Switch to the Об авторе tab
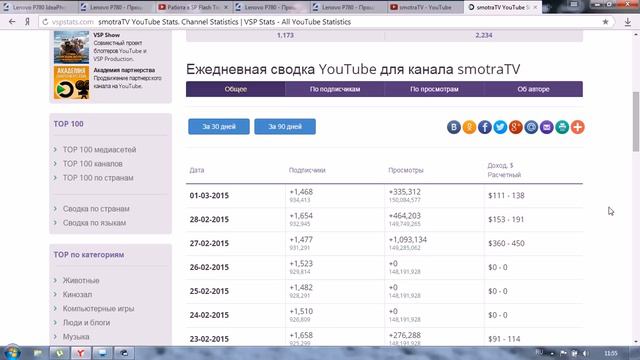The image size is (640, 360). tap(533, 89)
